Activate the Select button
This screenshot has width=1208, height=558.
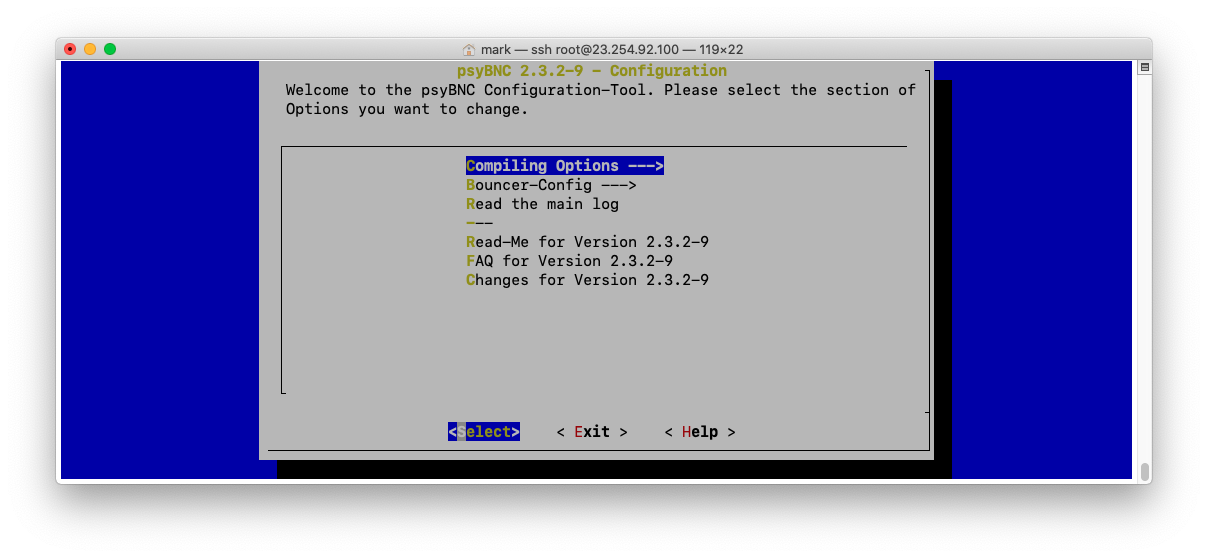[x=484, y=432]
